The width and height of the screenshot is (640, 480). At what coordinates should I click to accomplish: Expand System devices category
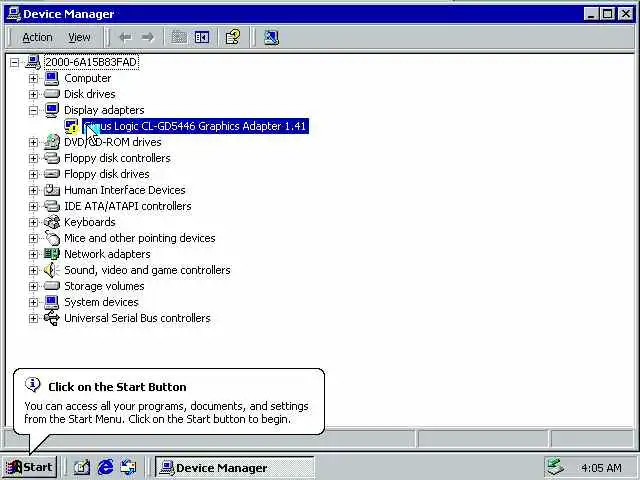click(33, 302)
